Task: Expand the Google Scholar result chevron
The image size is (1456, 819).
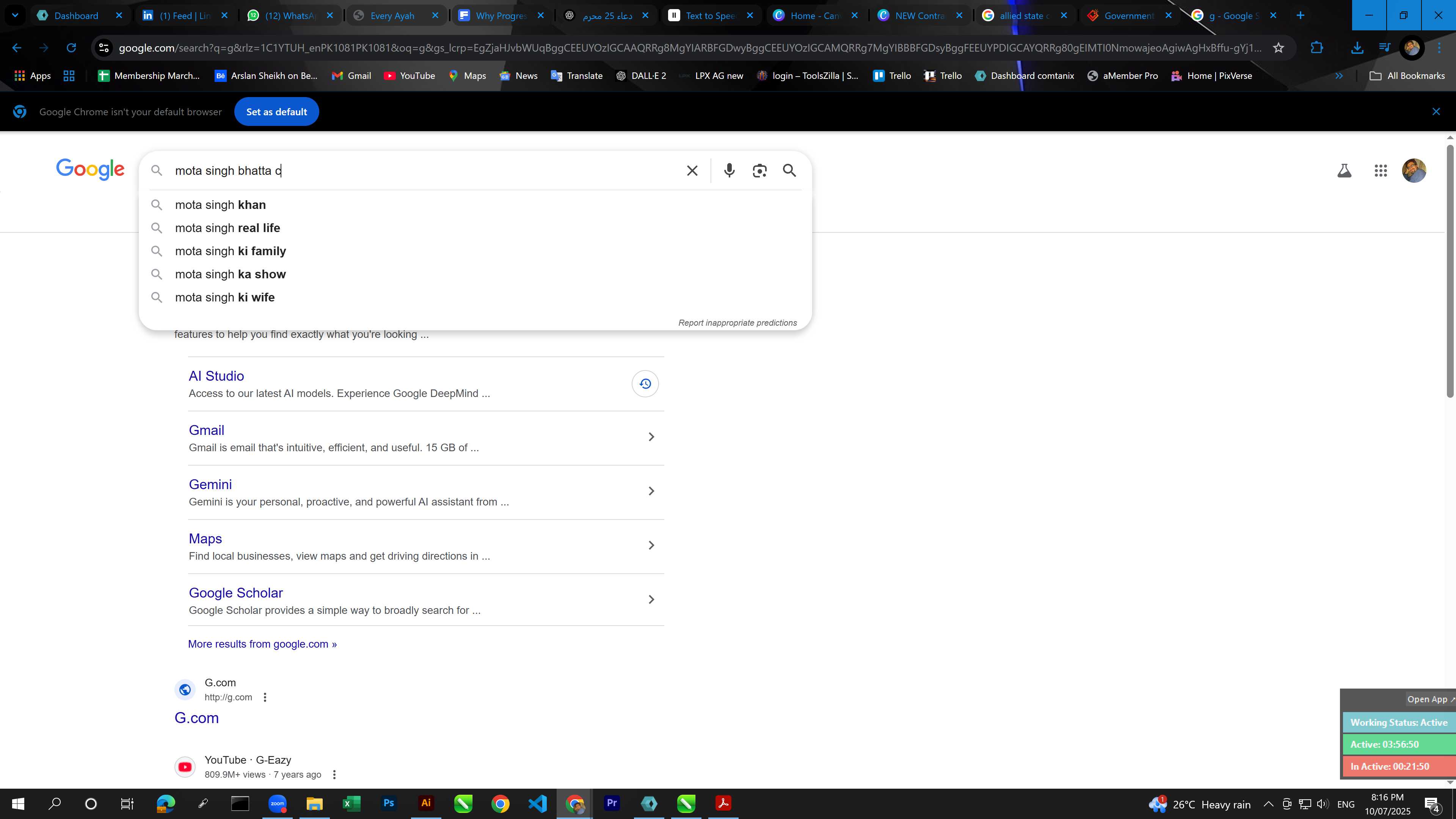Action: click(x=651, y=600)
